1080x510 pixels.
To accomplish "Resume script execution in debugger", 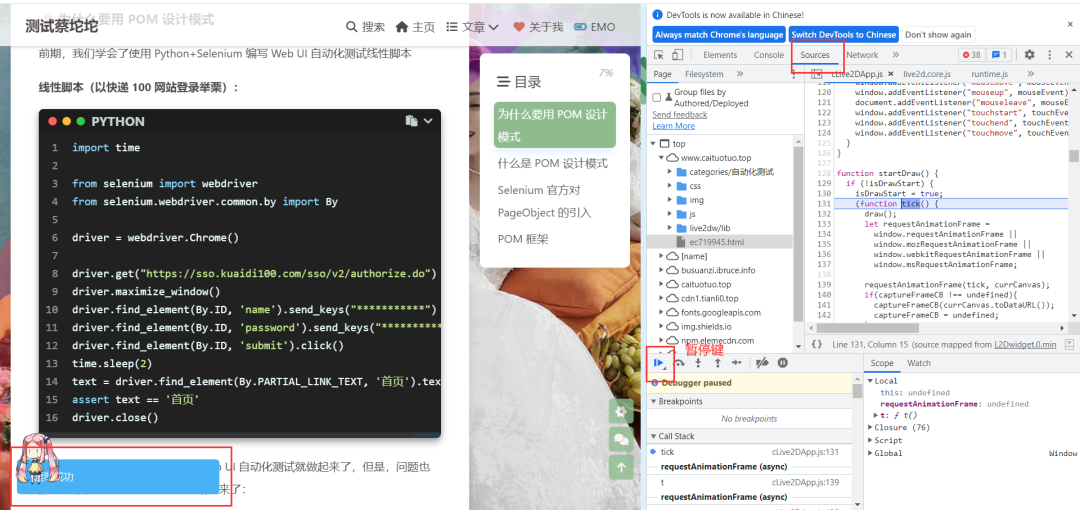I will pos(659,363).
